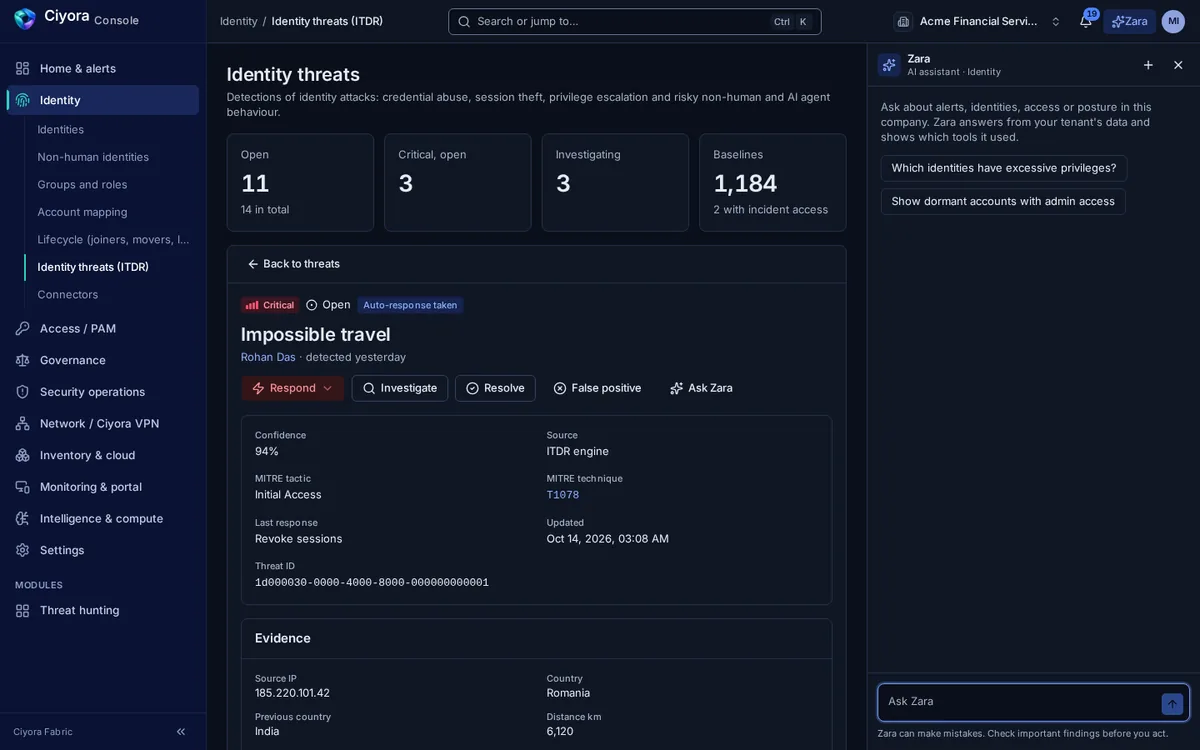The image size is (1200, 750).
Task: Click the Monitoring & portal icon
Action: click(x=22, y=487)
